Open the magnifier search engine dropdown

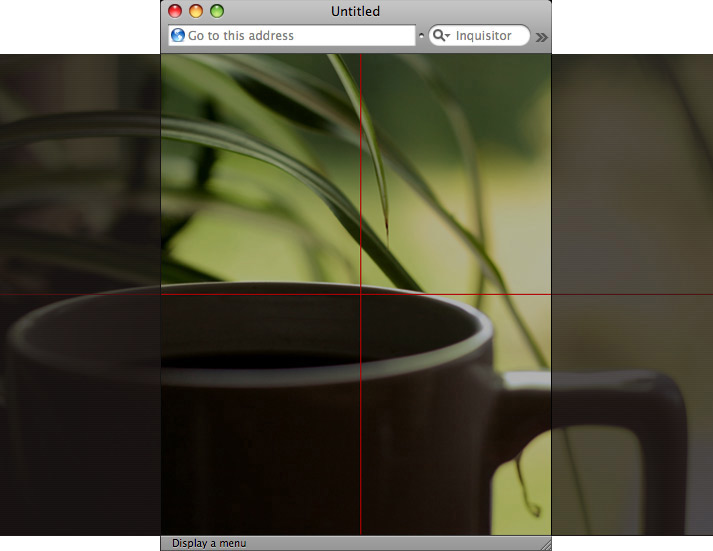(x=441, y=35)
